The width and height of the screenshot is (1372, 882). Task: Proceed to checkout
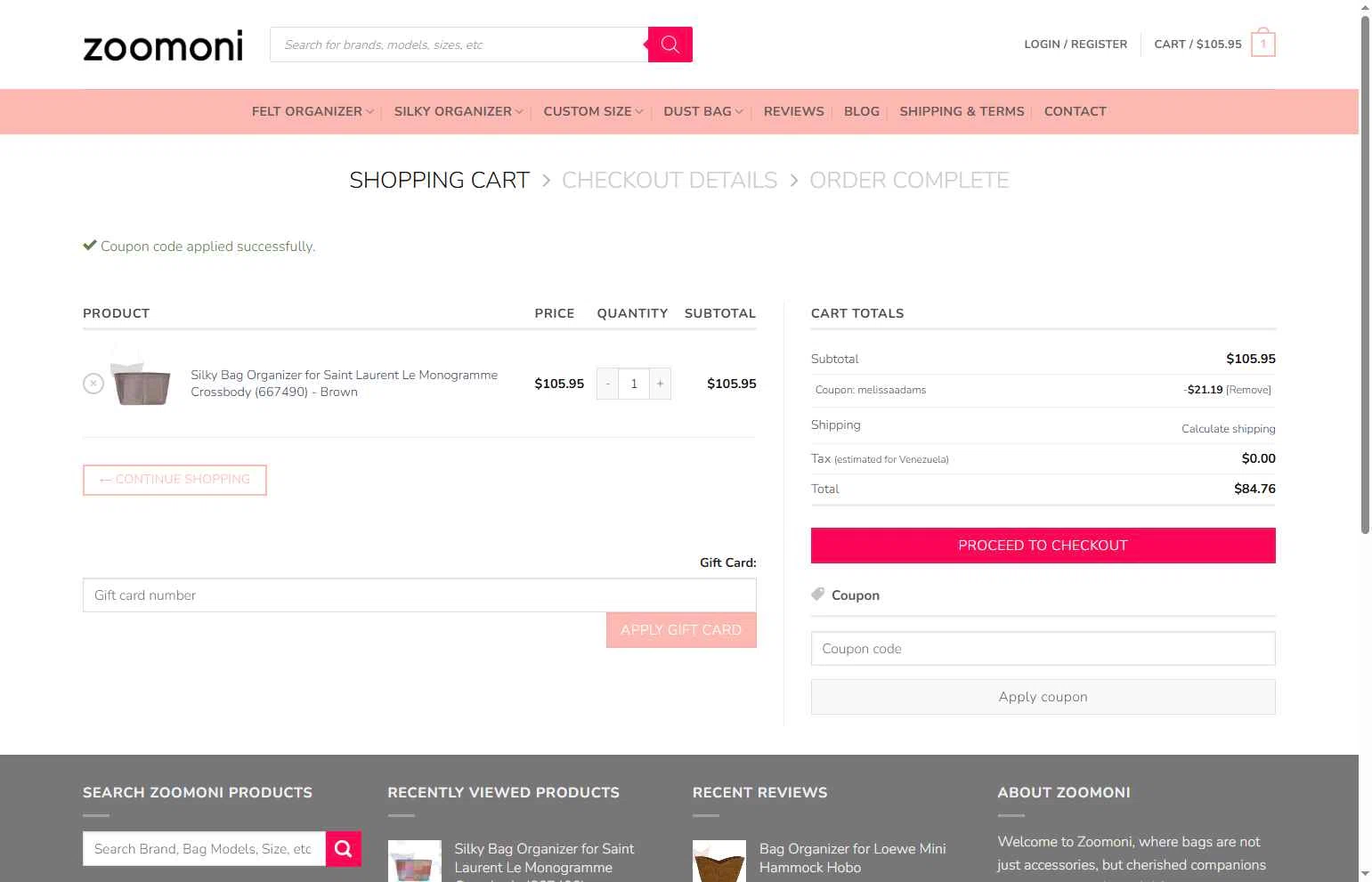click(1043, 546)
